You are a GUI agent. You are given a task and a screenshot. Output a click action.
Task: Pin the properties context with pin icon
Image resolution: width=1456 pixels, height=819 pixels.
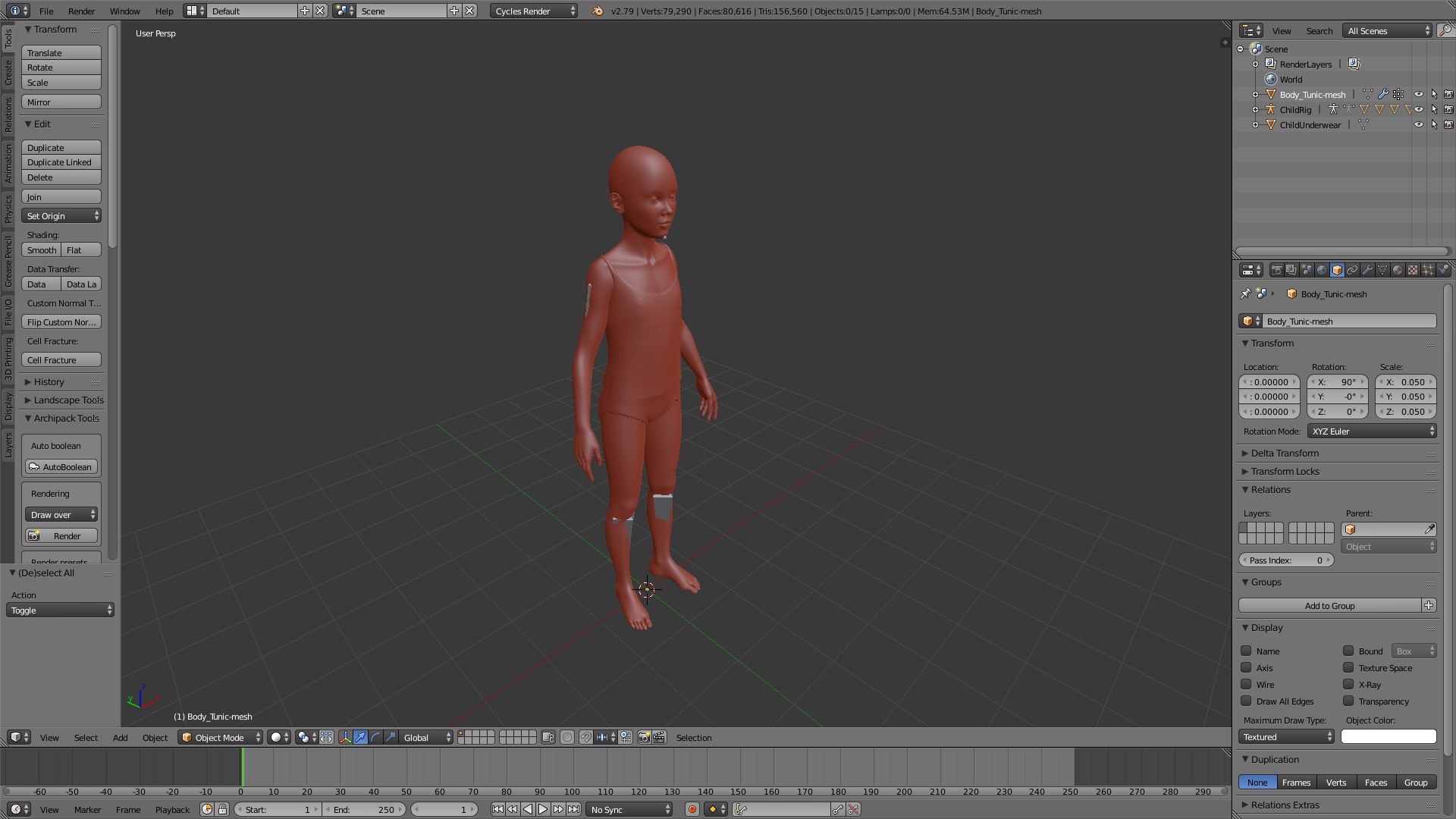pyautogui.click(x=1245, y=293)
